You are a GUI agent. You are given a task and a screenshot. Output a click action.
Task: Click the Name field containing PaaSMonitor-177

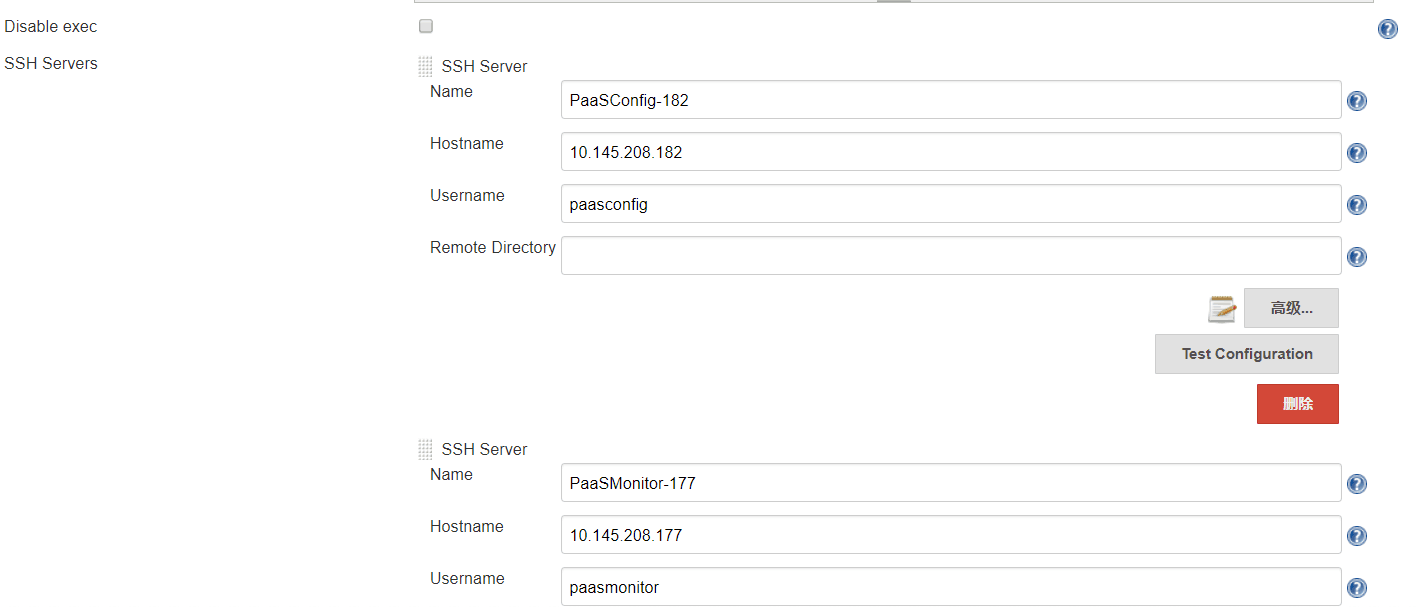950,483
